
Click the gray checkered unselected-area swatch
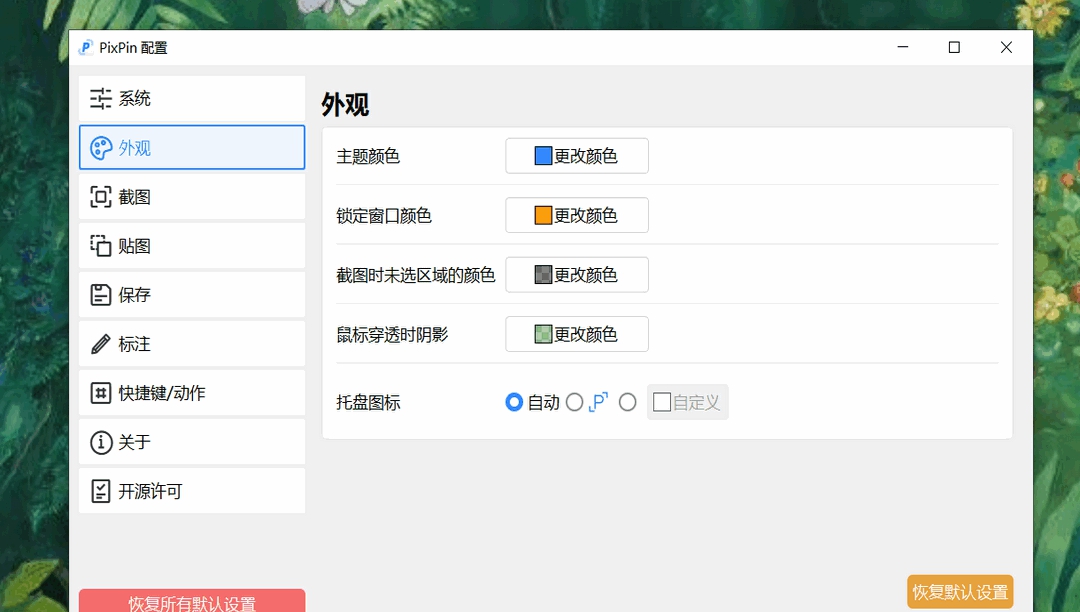[543, 275]
